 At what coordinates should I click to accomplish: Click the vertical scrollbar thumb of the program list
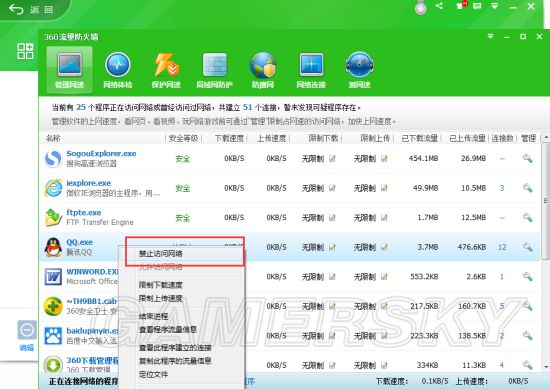[x=546, y=201]
